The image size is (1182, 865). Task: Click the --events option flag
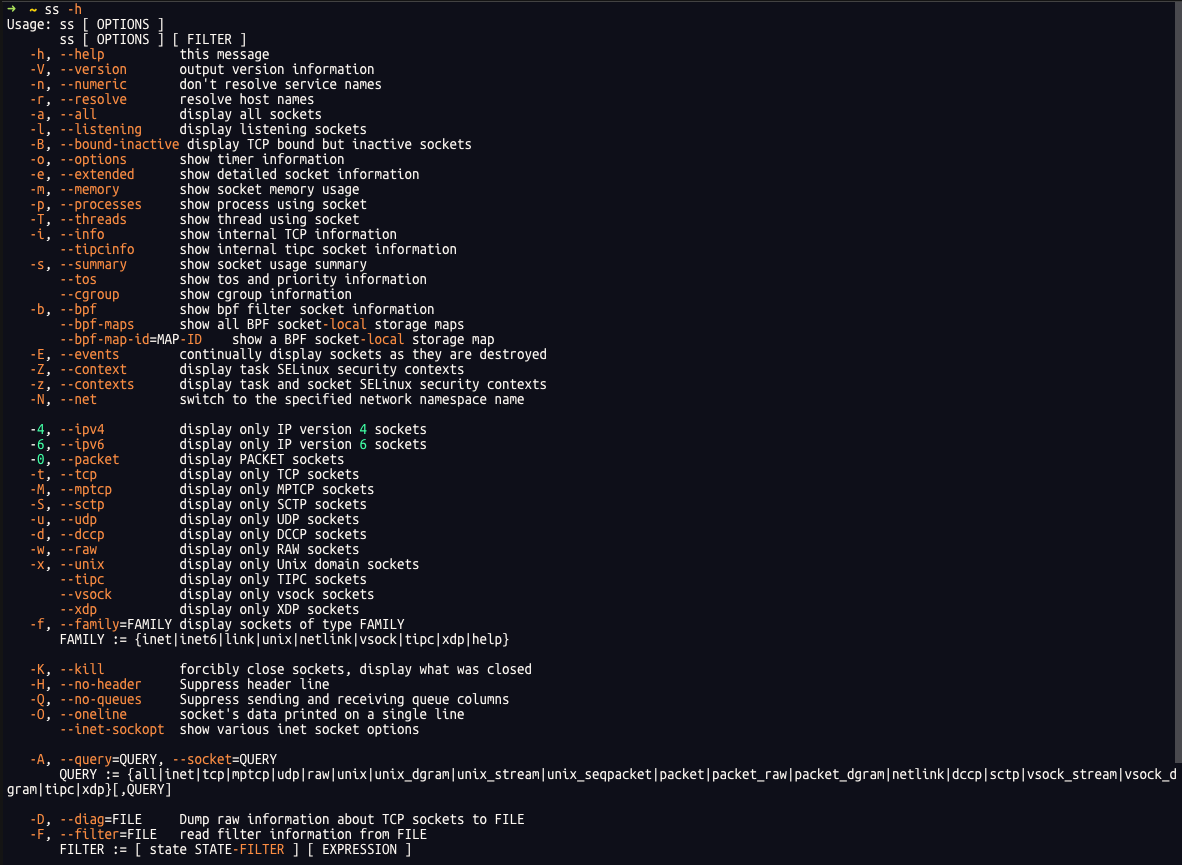[89, 354]
